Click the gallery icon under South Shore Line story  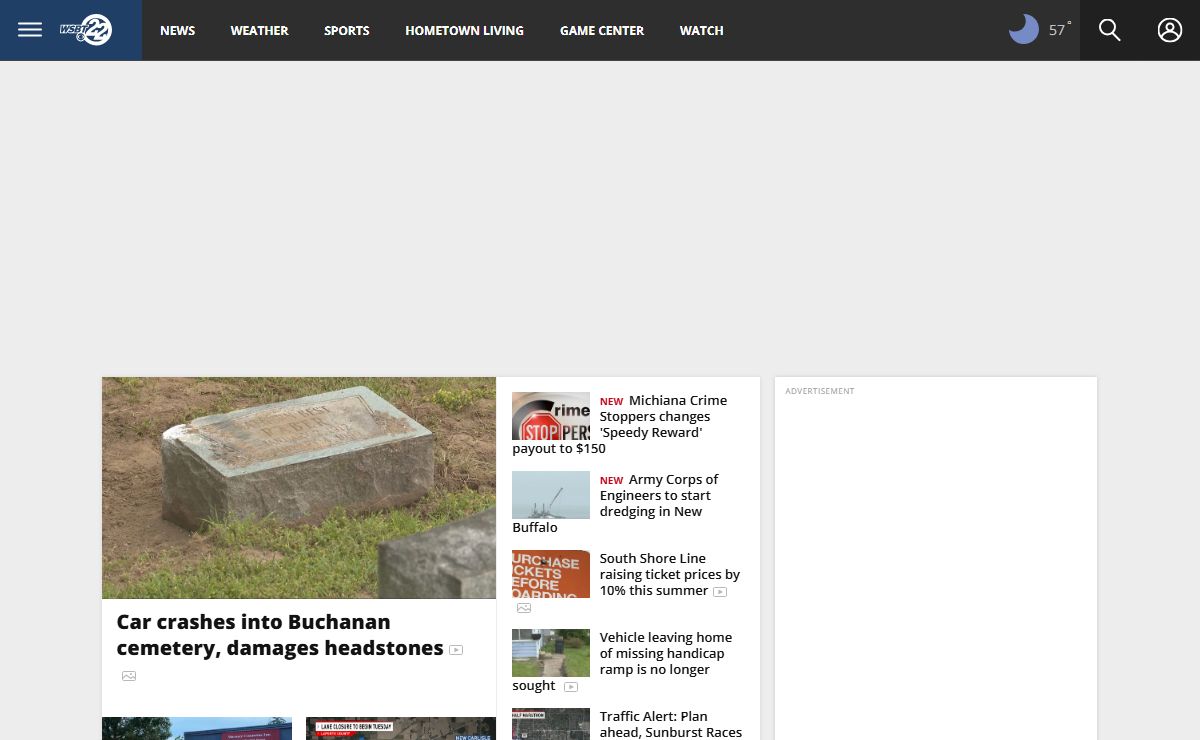(x=524, y=608)
